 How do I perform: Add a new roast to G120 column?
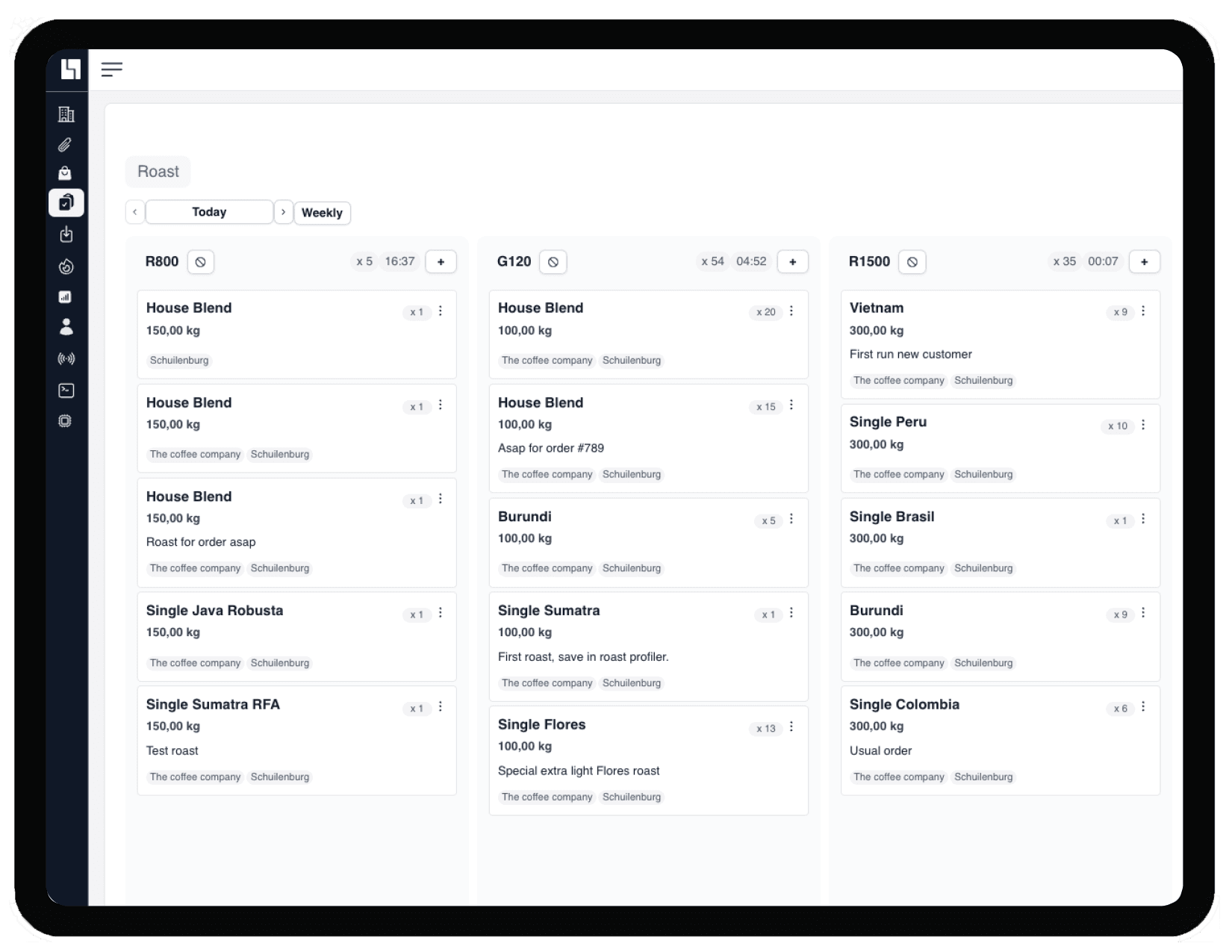[x=792, y=262]
